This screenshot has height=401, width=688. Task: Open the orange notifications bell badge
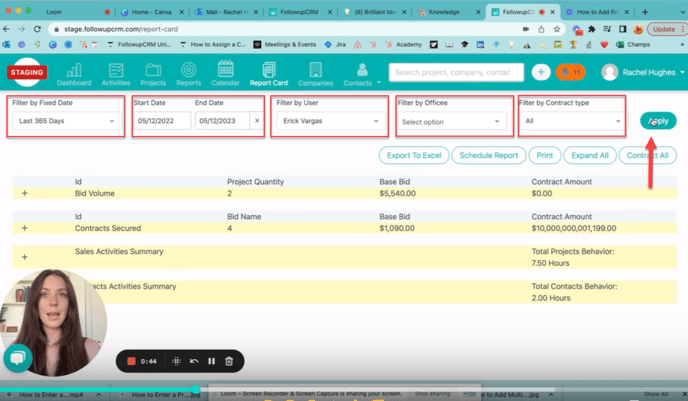(571, 72)
